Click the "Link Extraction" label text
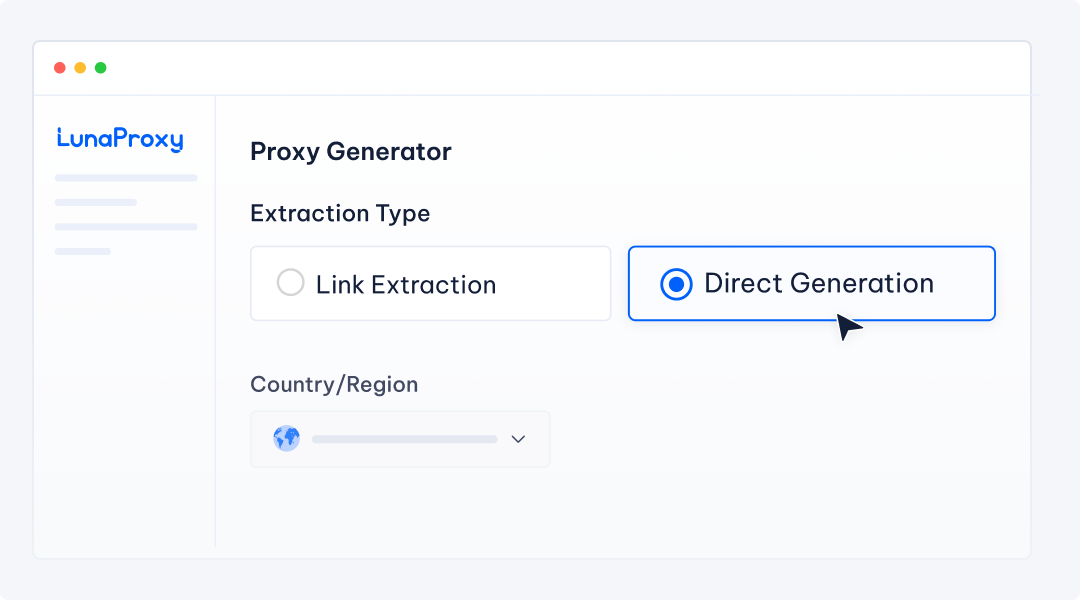The width and height of the screenshot is (1080, 600). 406,285
